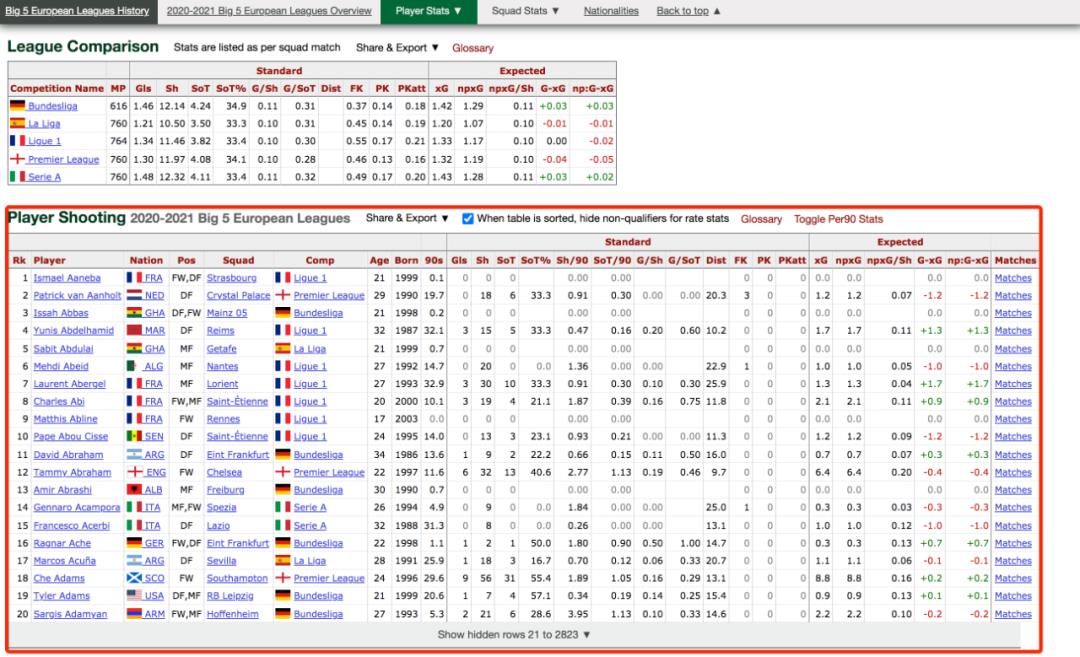The height and width of the screenshot is (657, 1080).
Task: Click the Argentina flag in David Abraham's row
Action: 134,454
